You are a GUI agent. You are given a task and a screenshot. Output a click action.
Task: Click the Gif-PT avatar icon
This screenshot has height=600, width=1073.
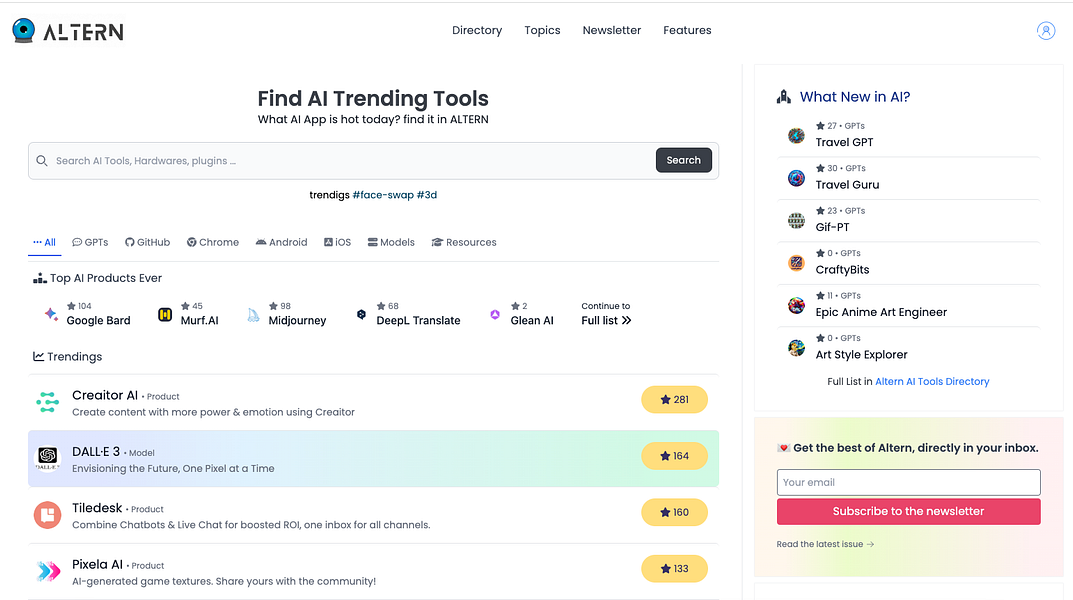pyautogui.click(x=796, y=220)
